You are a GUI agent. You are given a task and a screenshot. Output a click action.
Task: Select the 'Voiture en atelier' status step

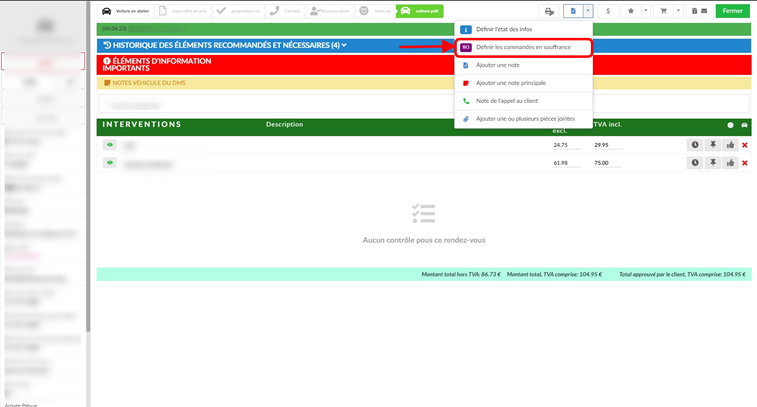point(126,11)
